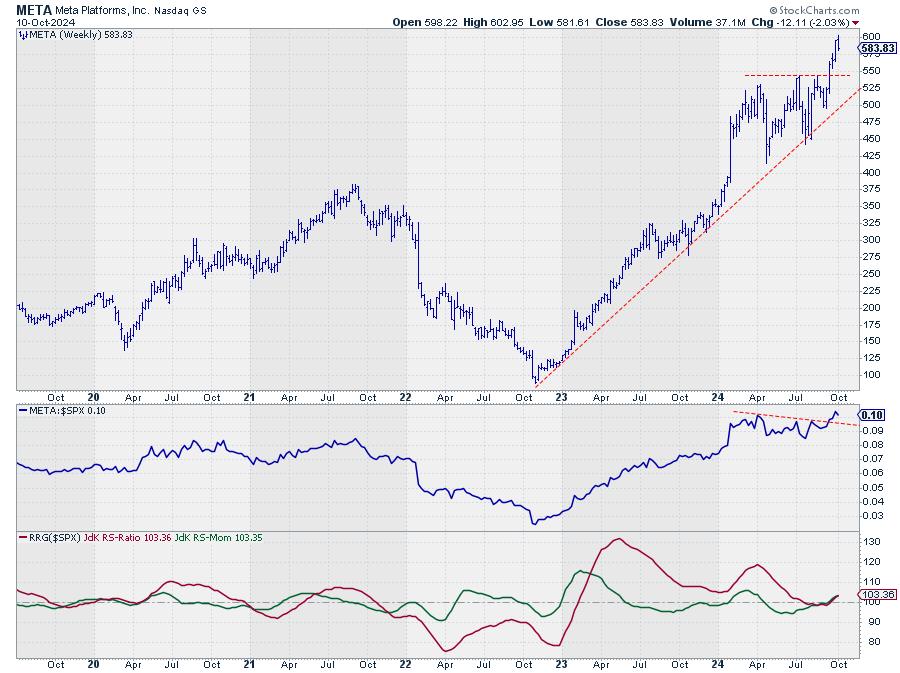Click the 150 label on the price axis

tap(871, 340)
